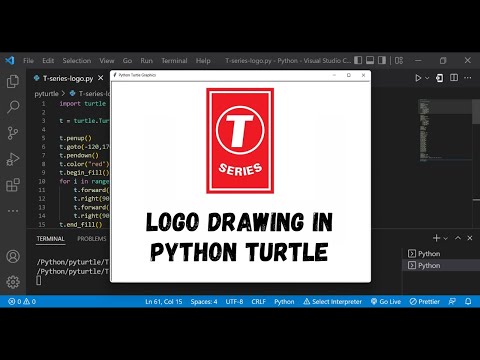Image resolution: width=480 pixels, height=360 pixels.
Task: Click the open changes editor icon
Action: tap(440, 78)
